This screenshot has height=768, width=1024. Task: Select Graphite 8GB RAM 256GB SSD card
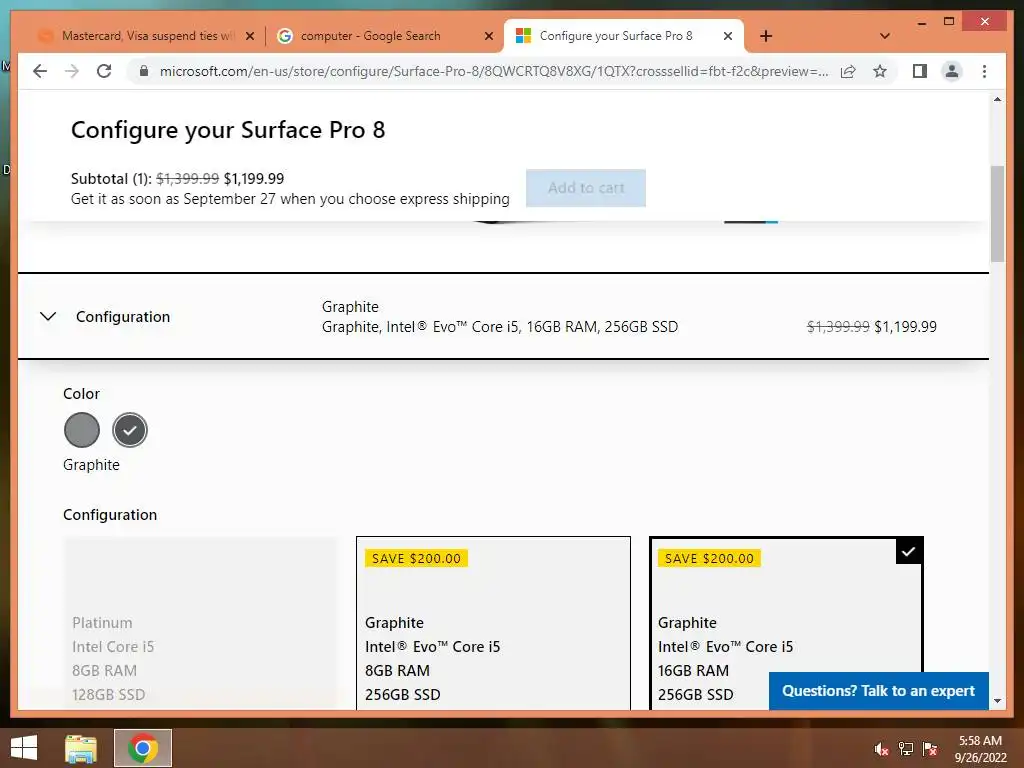point(494,623)
